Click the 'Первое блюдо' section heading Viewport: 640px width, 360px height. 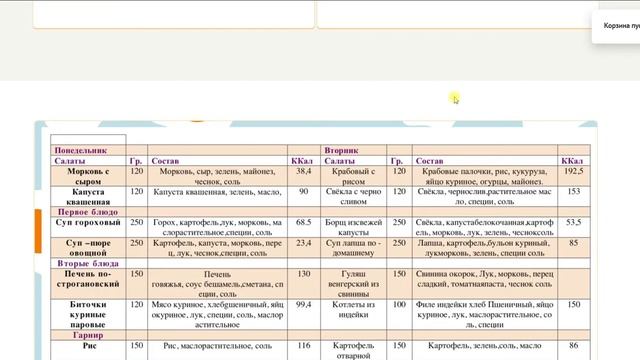coord(88,212)
